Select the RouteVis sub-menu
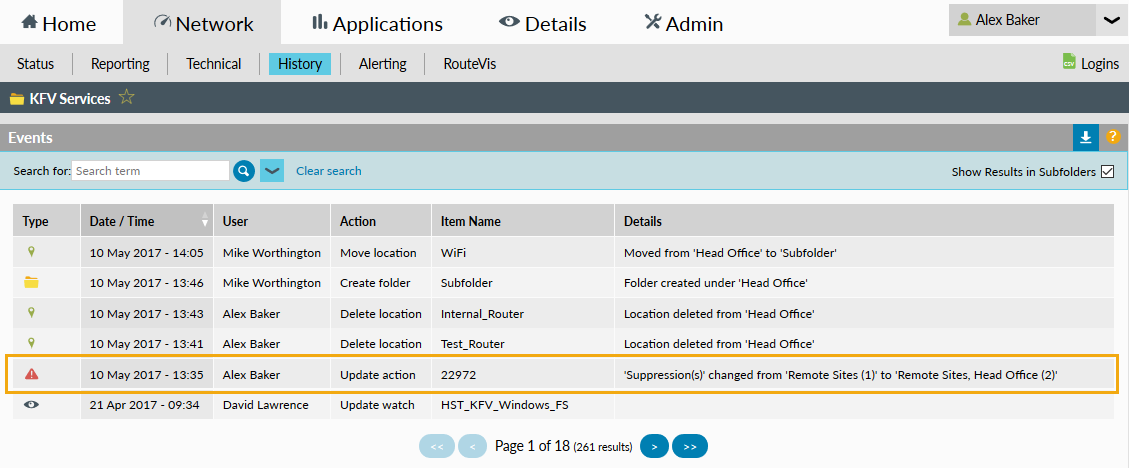This screenshot has height=468, width=1129. (469, 64)
